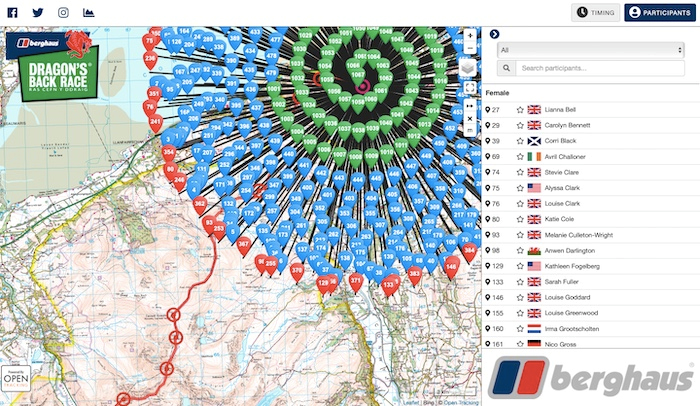The width and height of the screenshot is (700, 406).
Task: Open the Facebook page icon
Action: point(13,13)
